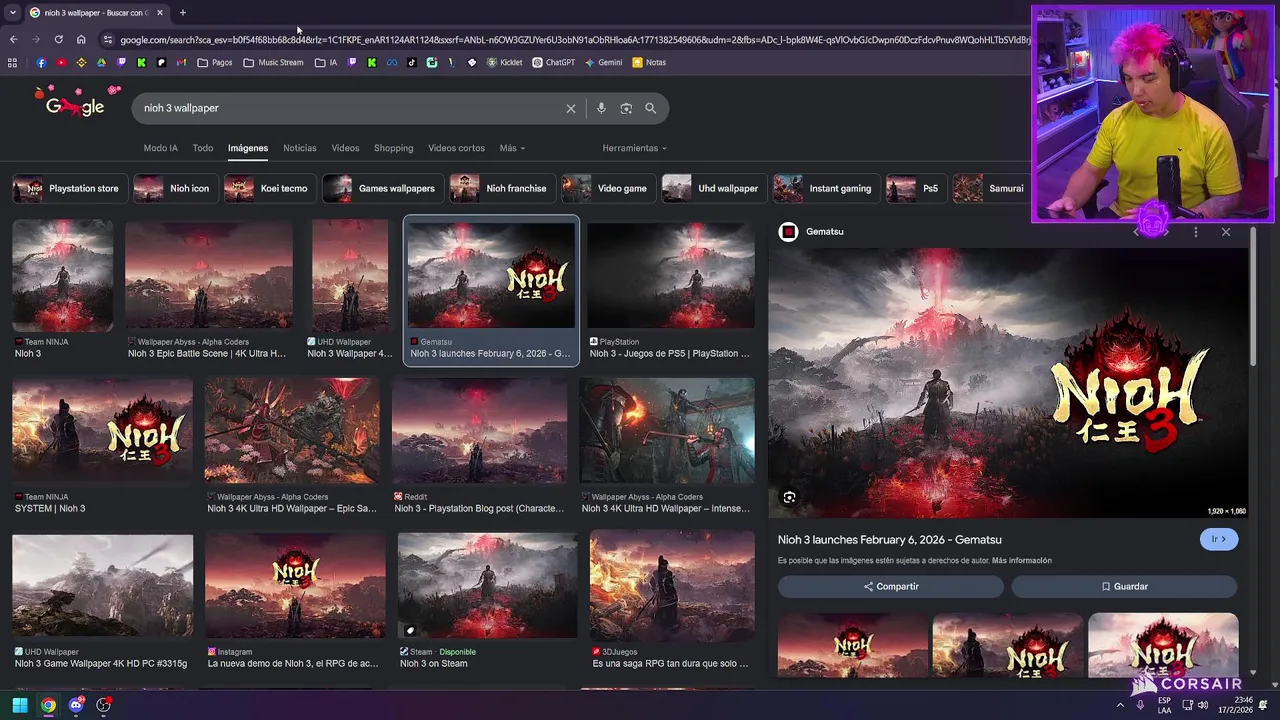1280x720 pixels.
Task: Open the Gmail bookmark icon
Action: 181,62
